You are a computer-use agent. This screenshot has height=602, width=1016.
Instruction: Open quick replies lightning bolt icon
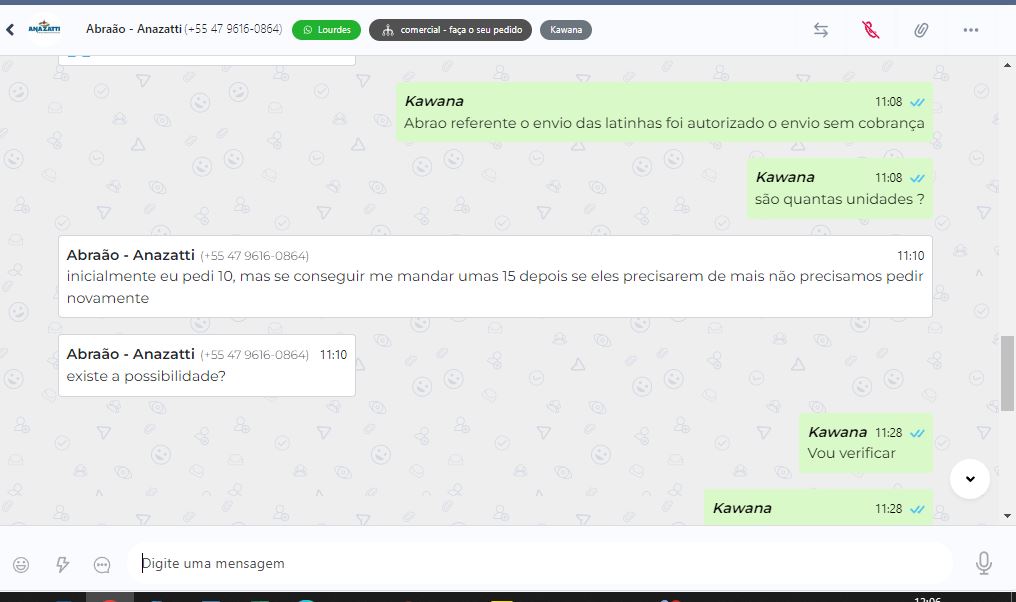click(62, 564)
